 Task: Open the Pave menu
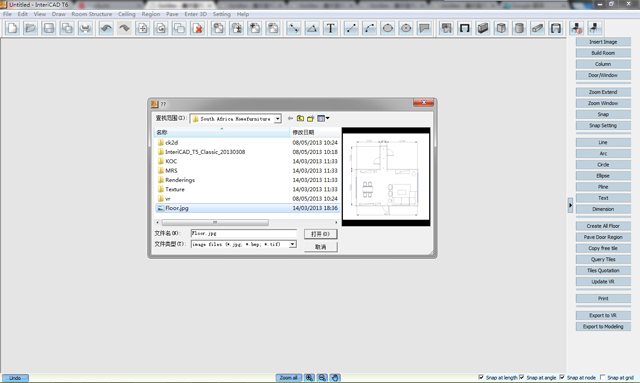(x=172, y=14)
